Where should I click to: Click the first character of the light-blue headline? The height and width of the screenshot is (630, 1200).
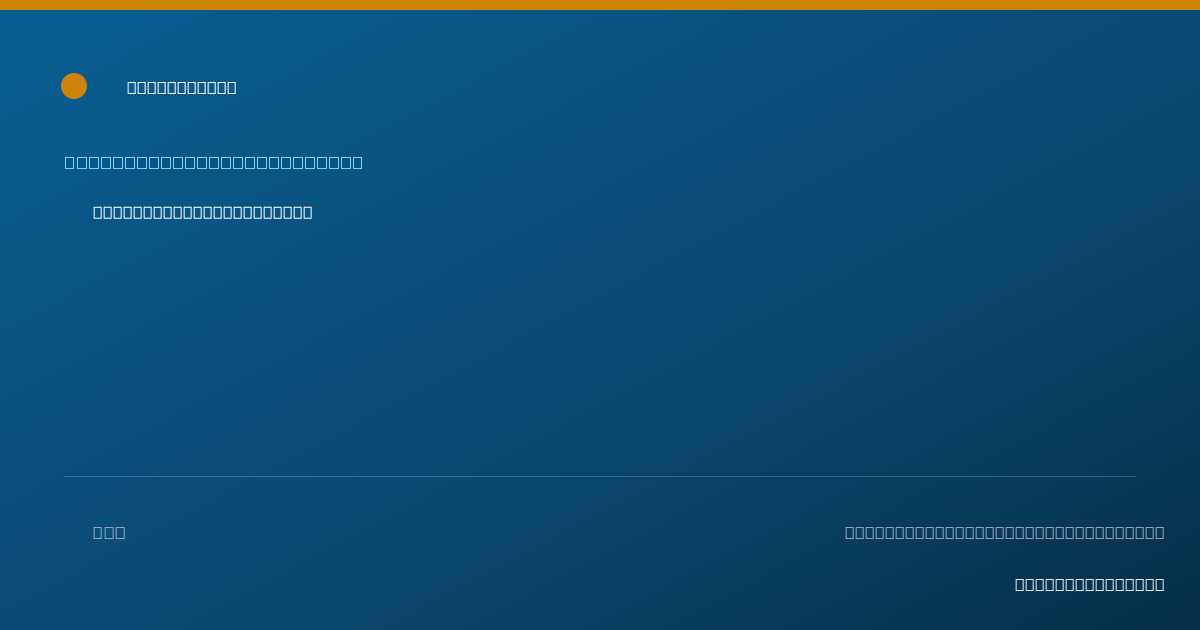(70, 162)
